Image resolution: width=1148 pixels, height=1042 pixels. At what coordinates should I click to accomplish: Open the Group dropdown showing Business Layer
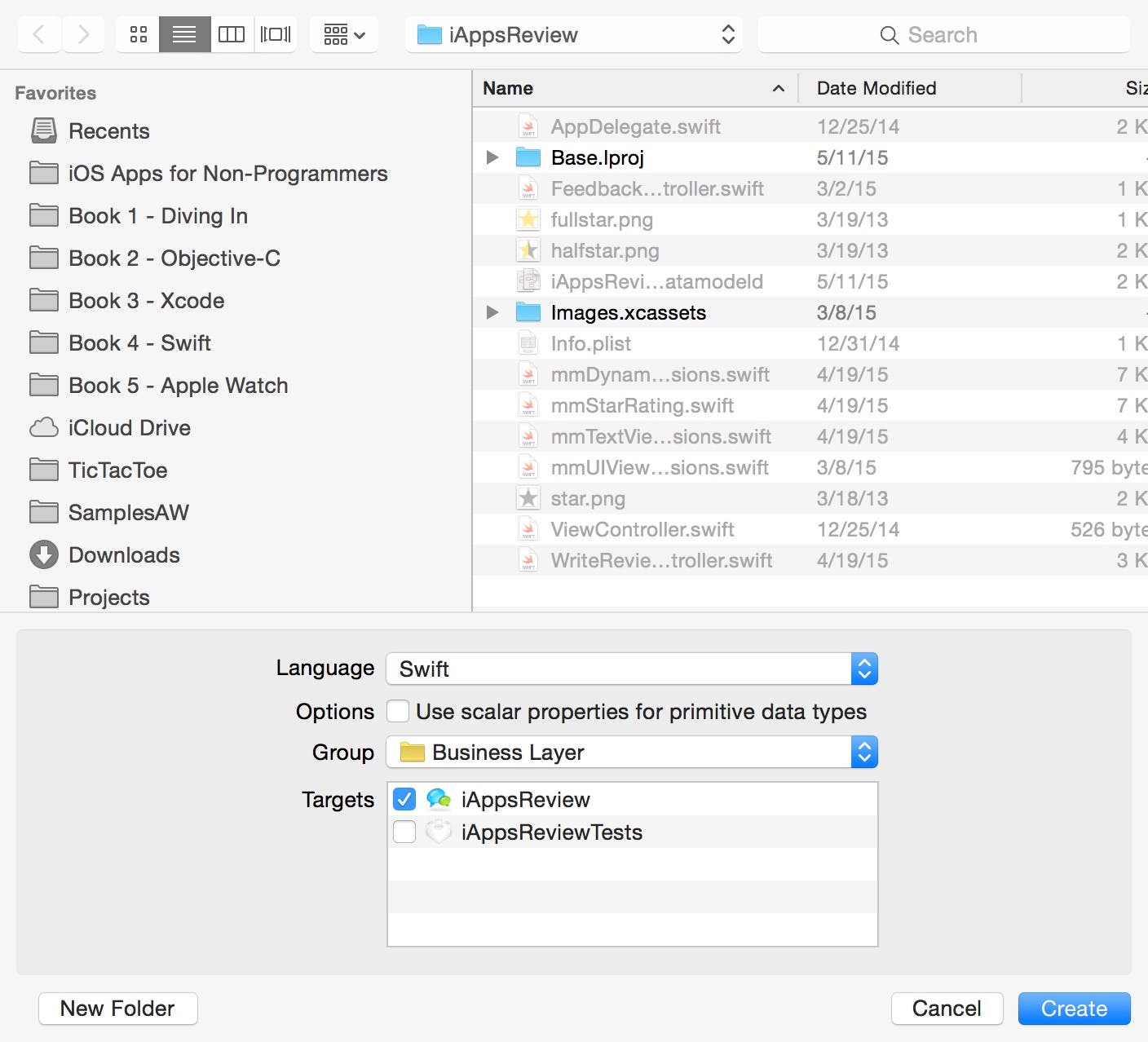pyautogui.click(x=632, y=752)
